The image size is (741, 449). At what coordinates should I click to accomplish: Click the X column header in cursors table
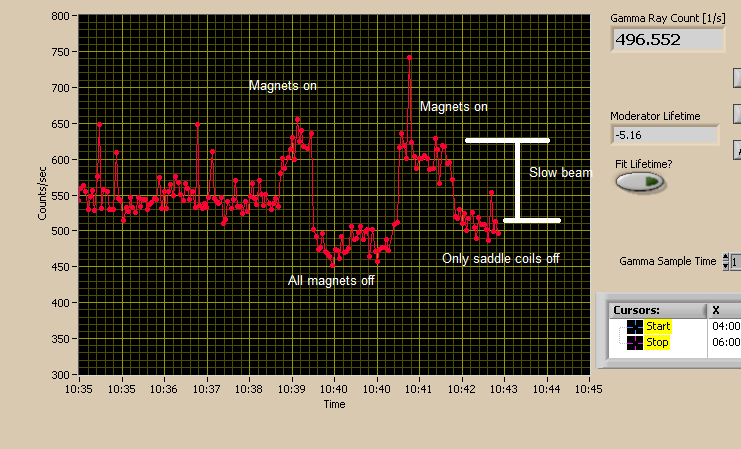(724, 311)
